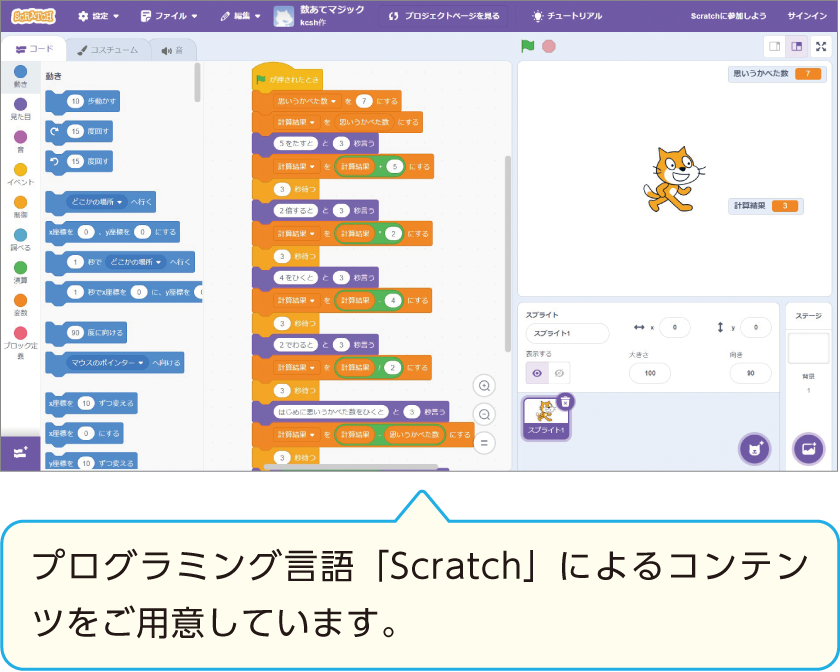
Task: Expand the ファイル file menu
Action: [169, 16]
